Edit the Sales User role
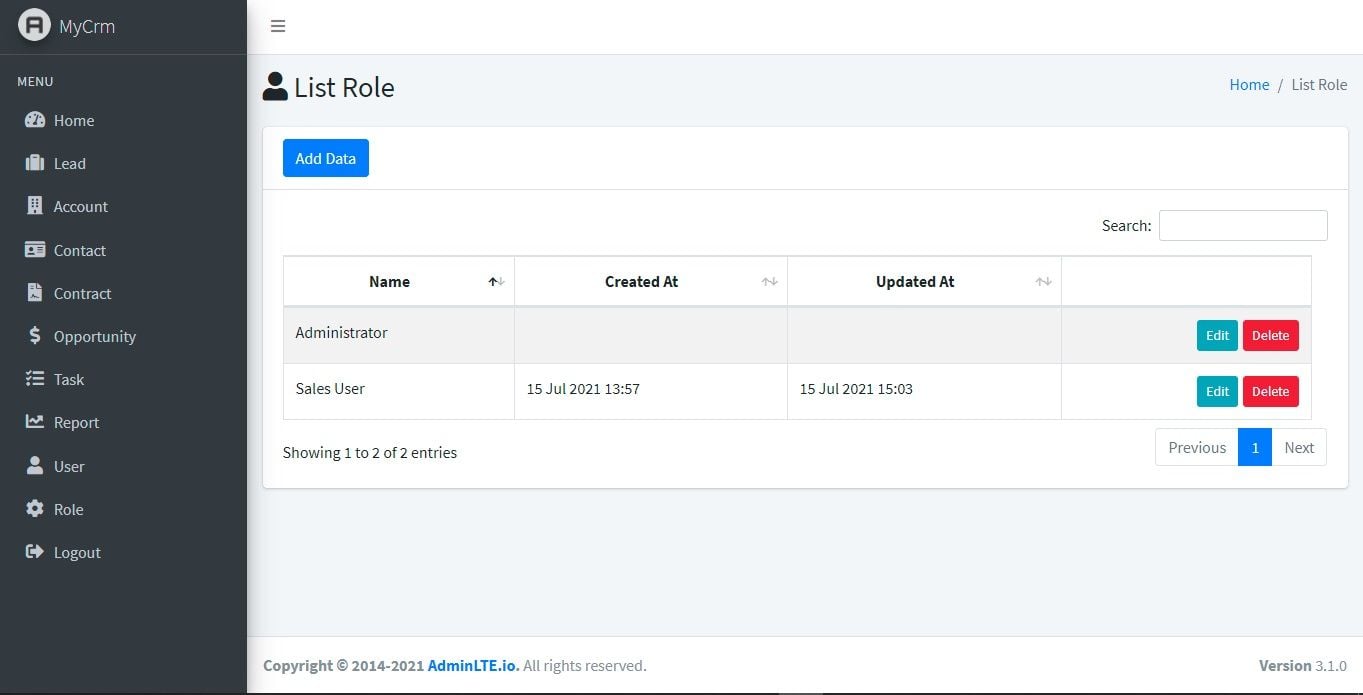This screenshot has width=1363, height=695. 1217,391
